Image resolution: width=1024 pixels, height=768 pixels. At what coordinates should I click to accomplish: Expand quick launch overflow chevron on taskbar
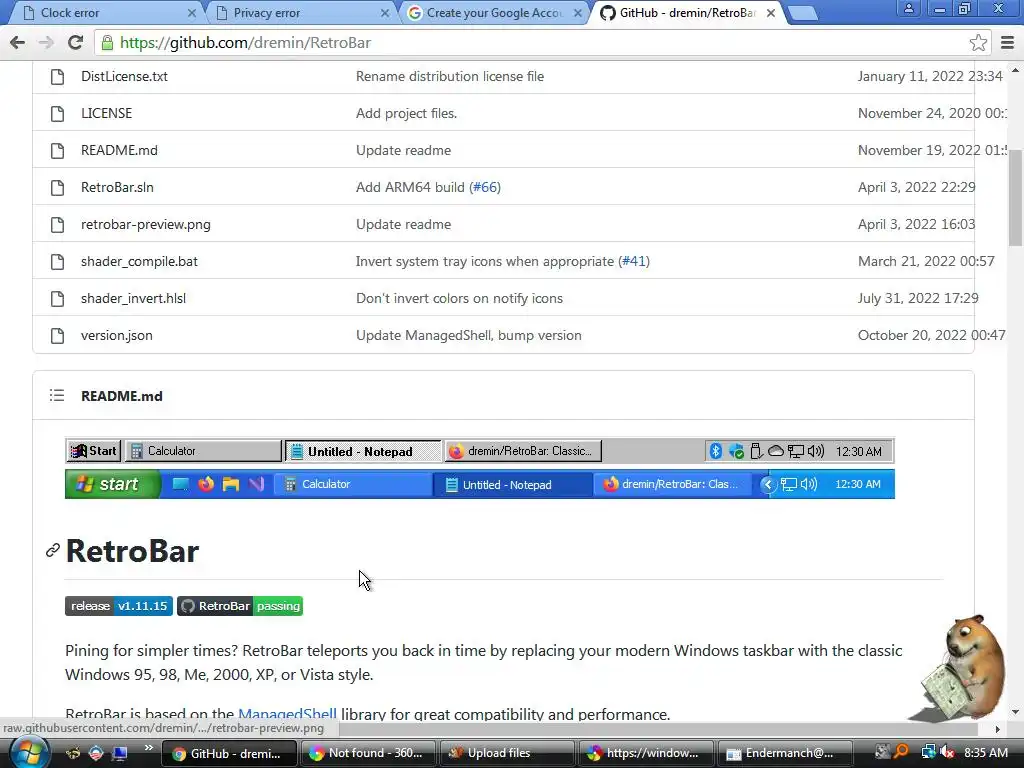click(x=148, y=748)
